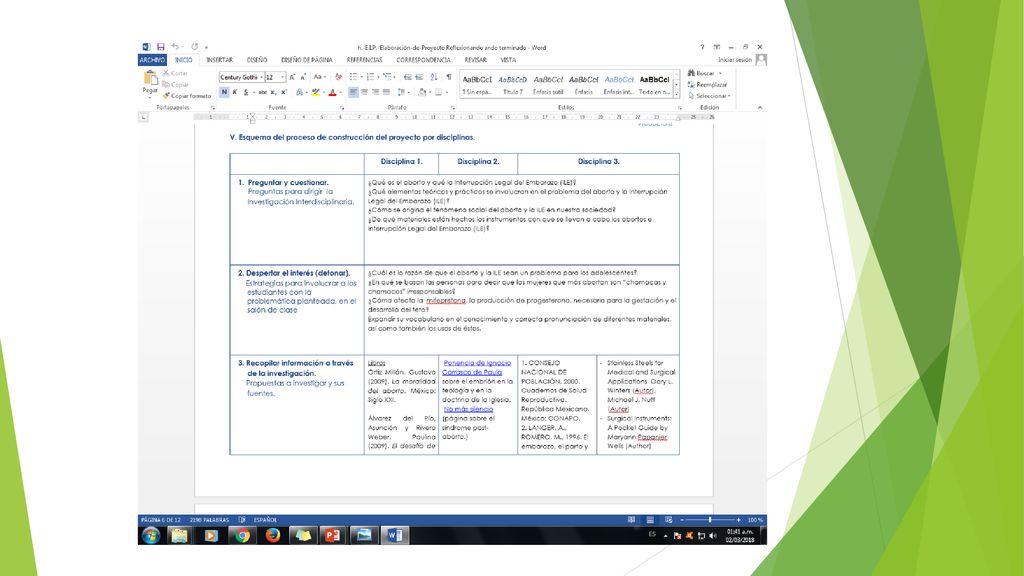Open the numbered list dropdown

pyautogui.click(x=379, y=77)
